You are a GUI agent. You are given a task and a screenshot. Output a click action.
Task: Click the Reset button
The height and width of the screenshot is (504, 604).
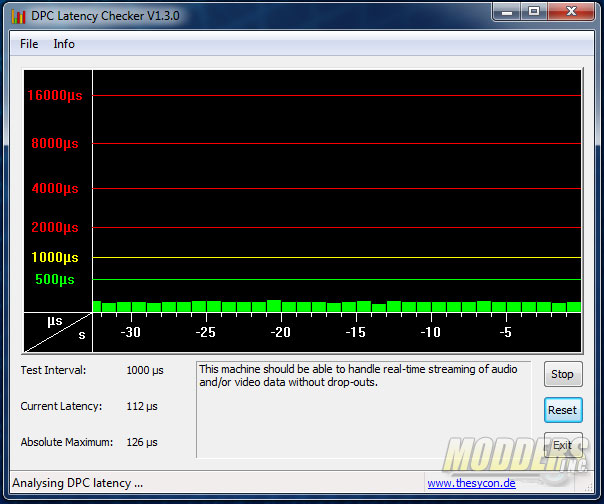click(x=563, y=410)
